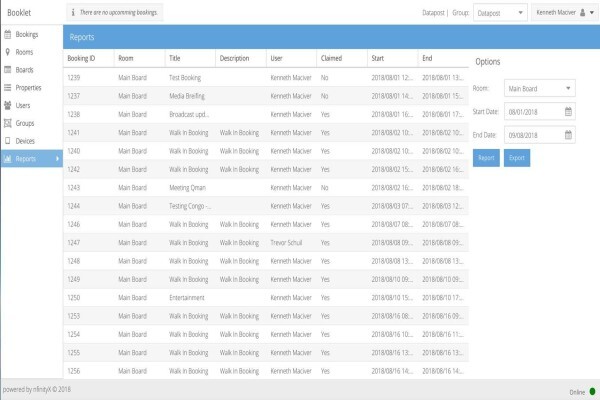Click the End Date input field
The image size is (600, 400).
(x=540, y=135)
